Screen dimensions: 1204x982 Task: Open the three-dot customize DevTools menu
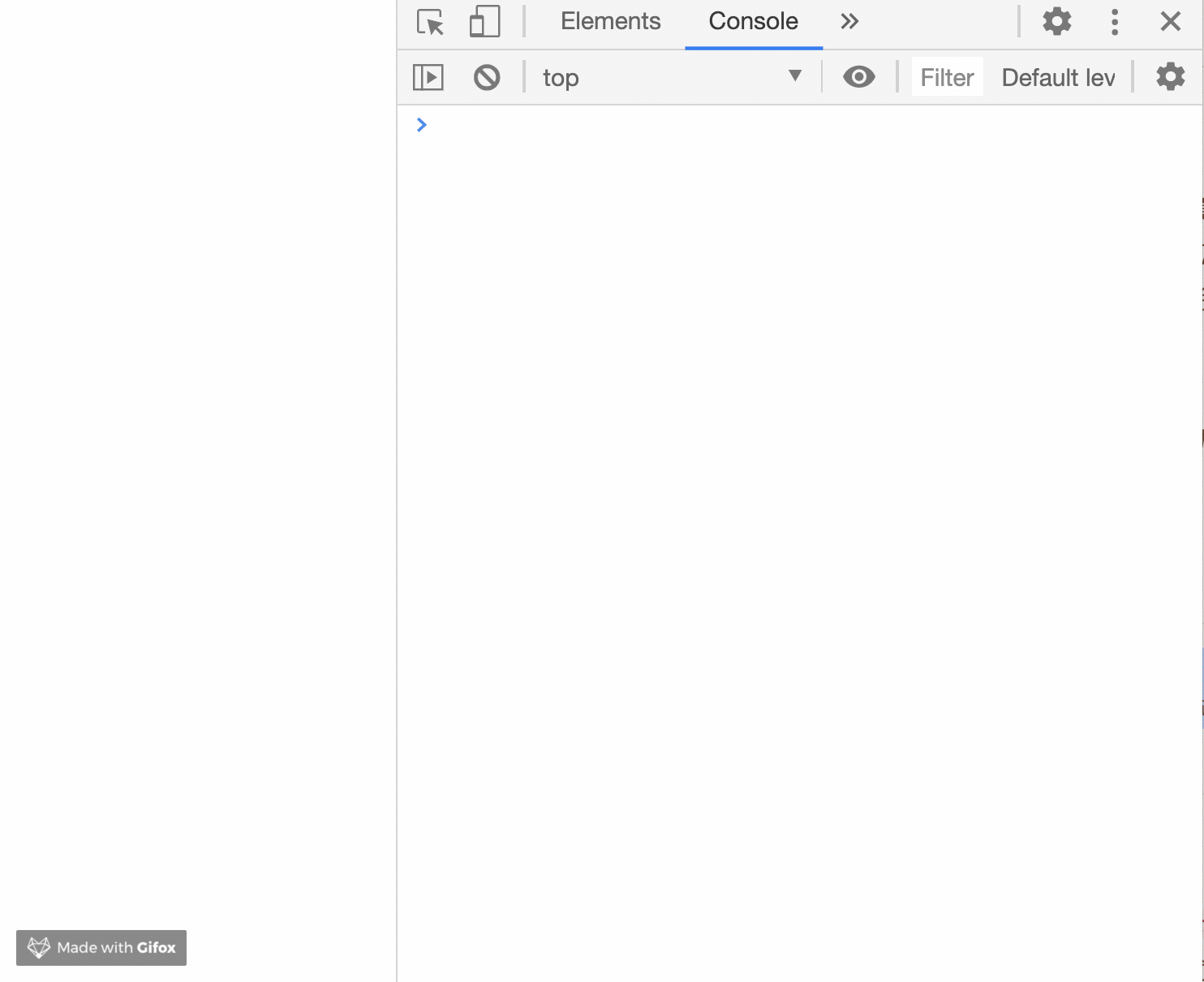coord(1115,22)
